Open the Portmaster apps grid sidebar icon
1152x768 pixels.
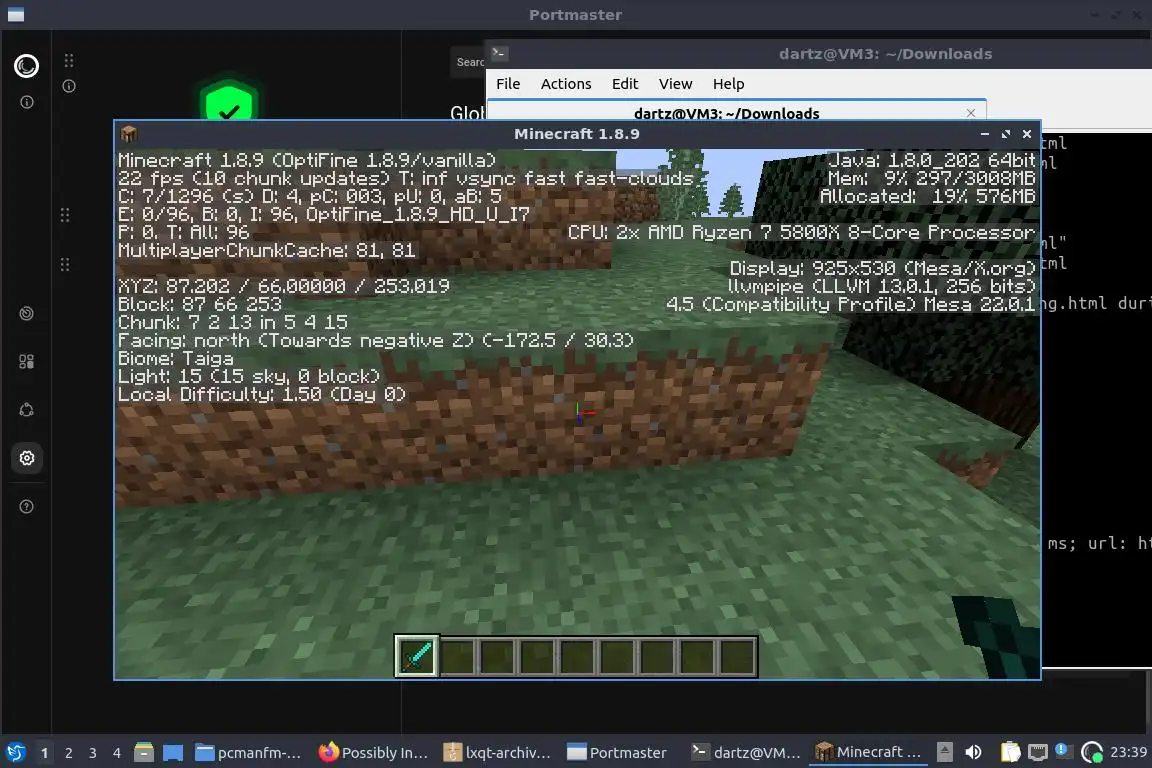click(26, 362)
